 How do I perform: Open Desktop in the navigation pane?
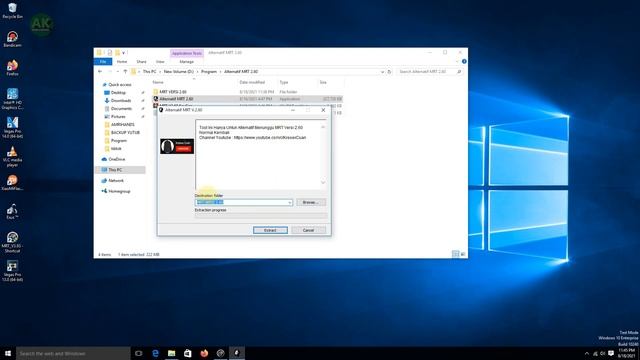coord(118,93)
